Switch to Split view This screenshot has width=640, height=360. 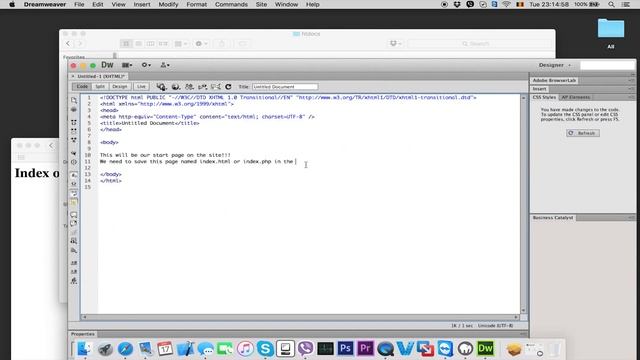coord(100,87)
